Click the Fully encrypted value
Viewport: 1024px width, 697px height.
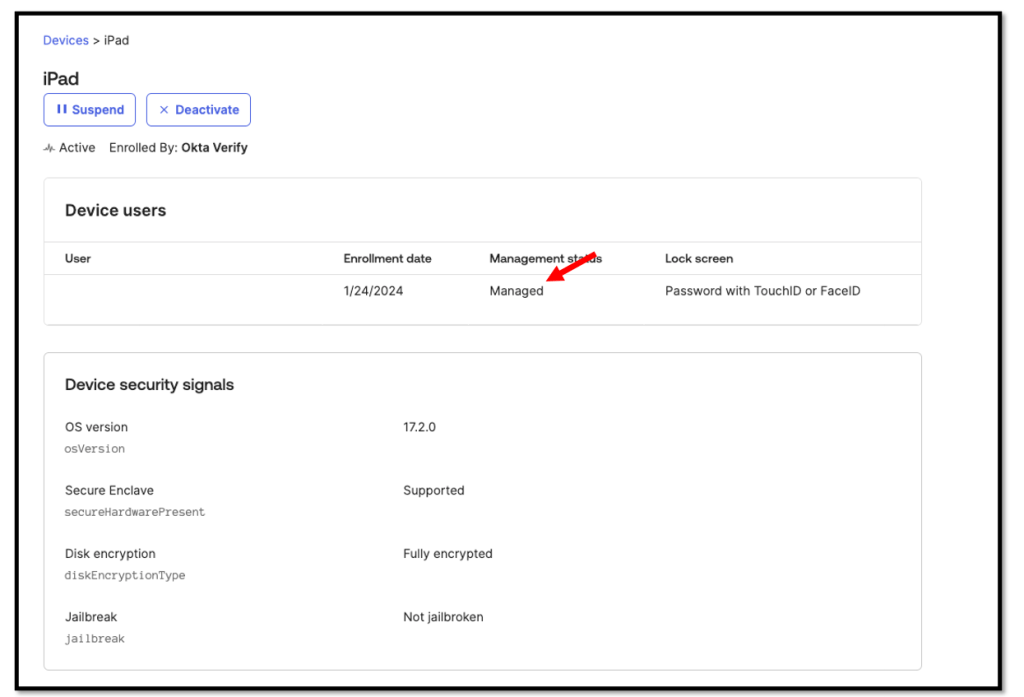(447, 553)
